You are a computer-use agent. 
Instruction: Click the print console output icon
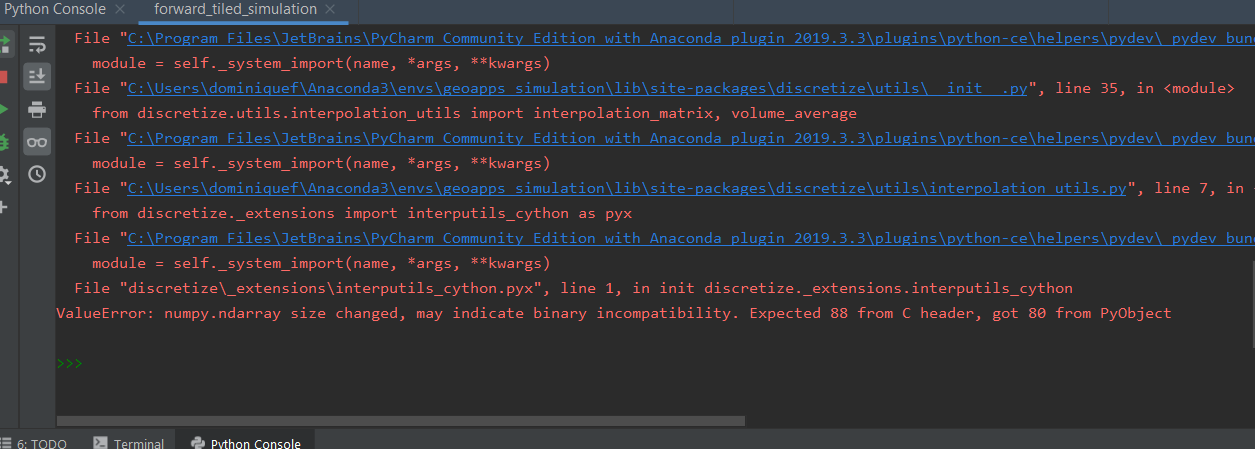click(37, 109)
